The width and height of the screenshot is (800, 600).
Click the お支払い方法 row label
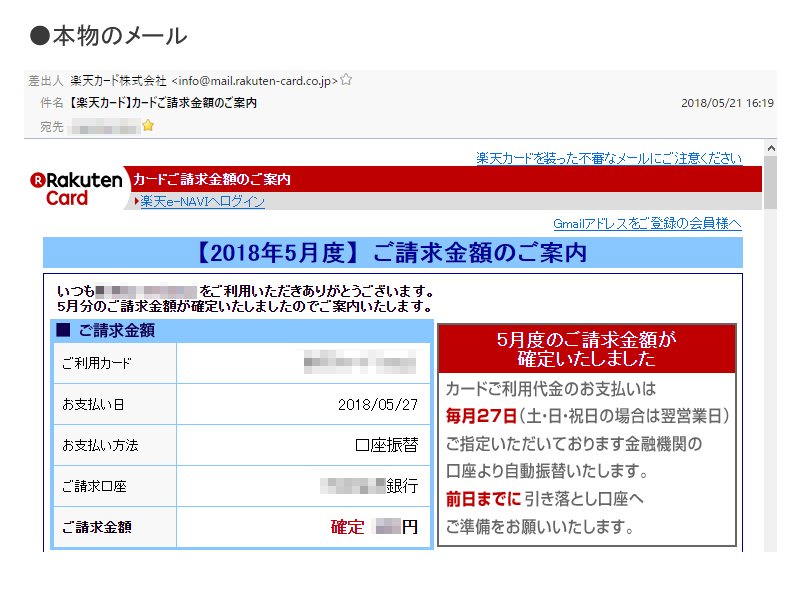(x=100, y=445)
